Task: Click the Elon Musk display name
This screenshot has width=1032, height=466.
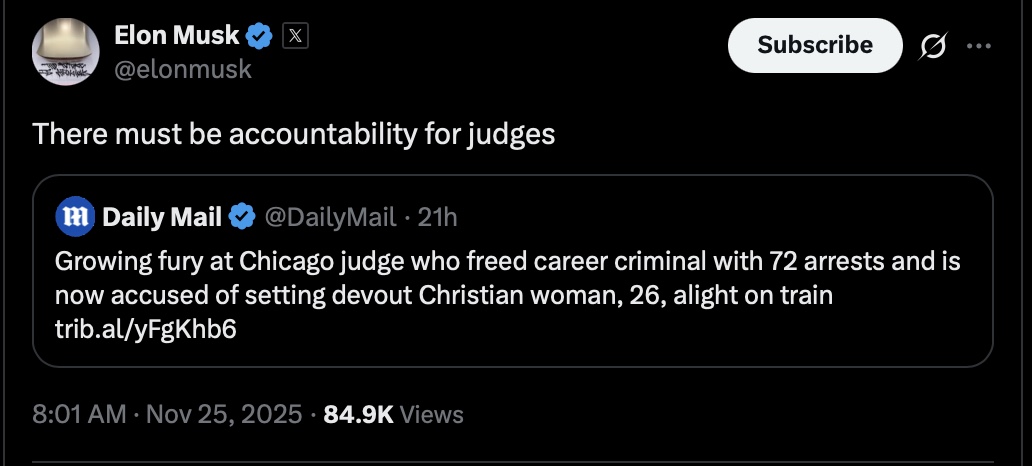Action: (x=177, y=36)
